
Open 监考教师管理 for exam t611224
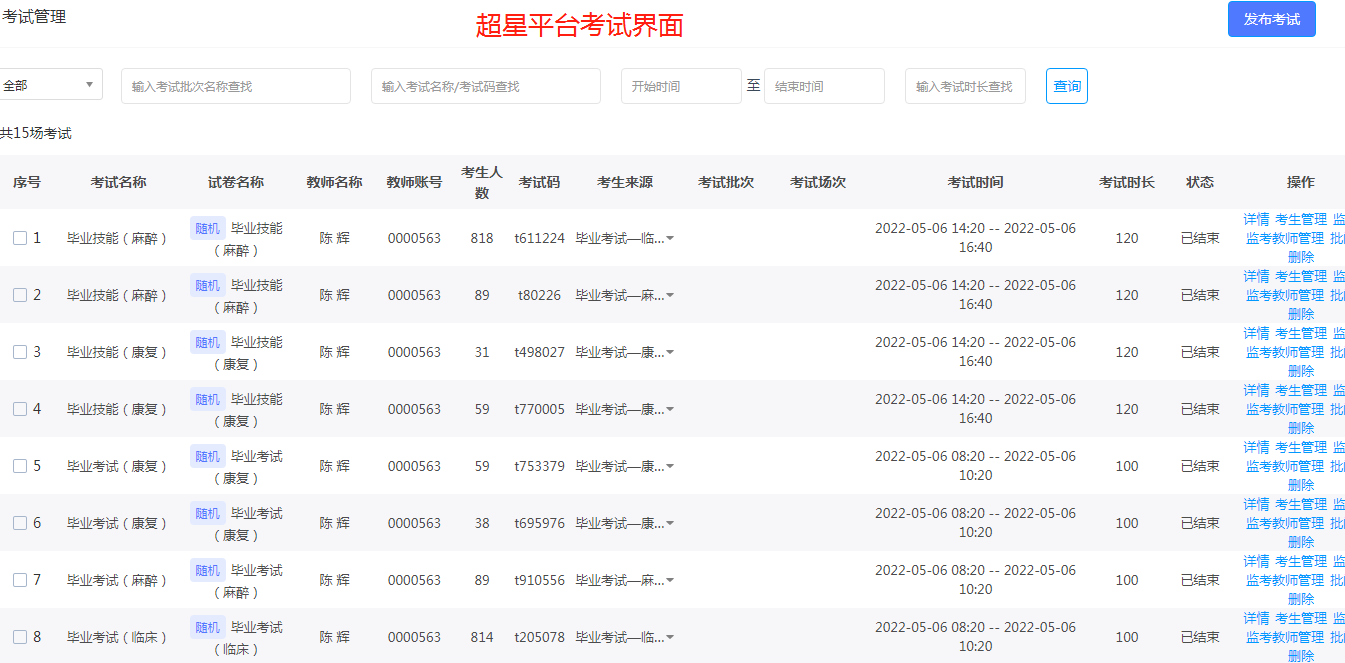[x=1285, y=238]
